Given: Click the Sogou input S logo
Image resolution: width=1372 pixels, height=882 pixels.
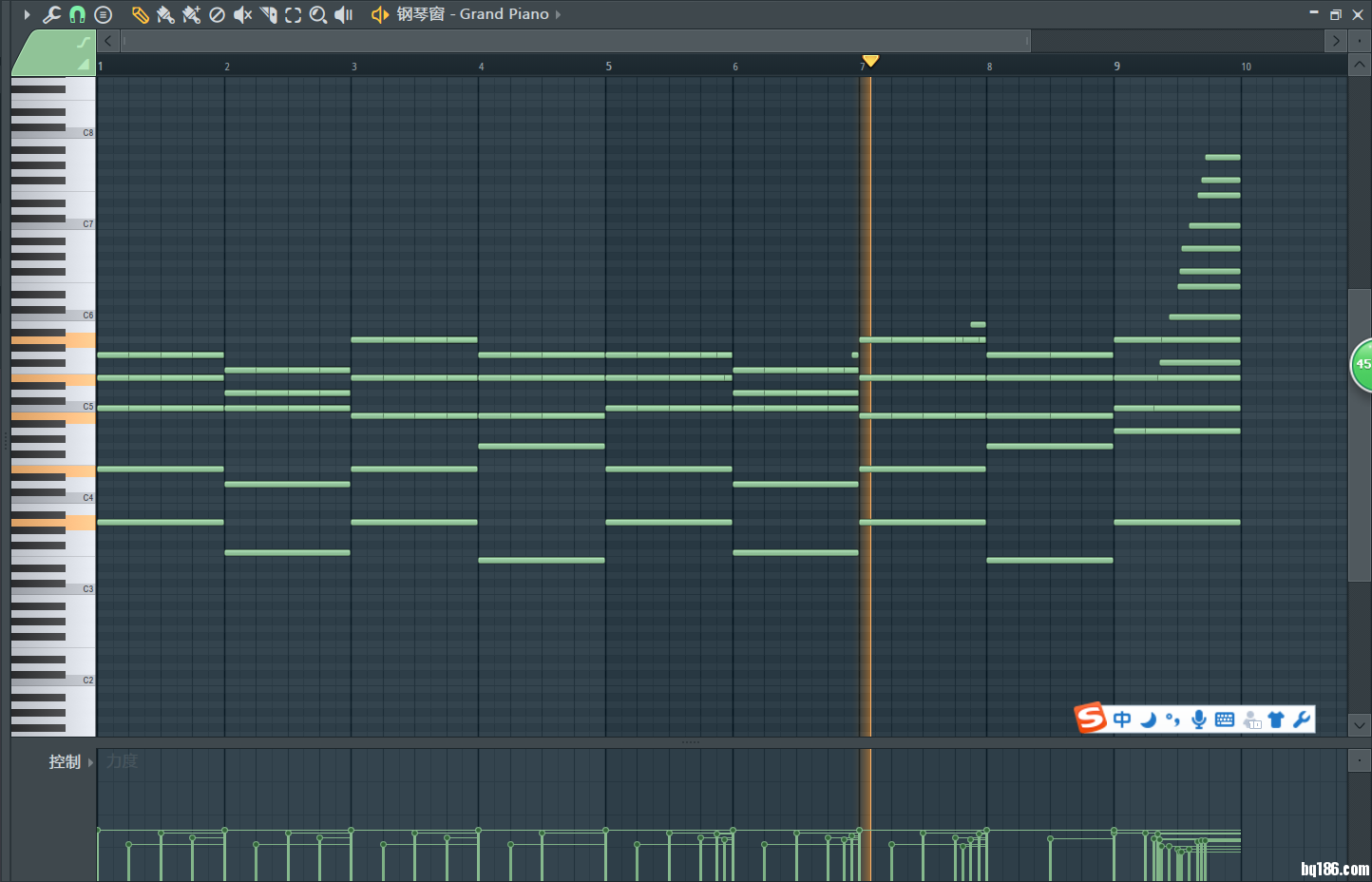Looking at the screenshot, I should 1091,719.
